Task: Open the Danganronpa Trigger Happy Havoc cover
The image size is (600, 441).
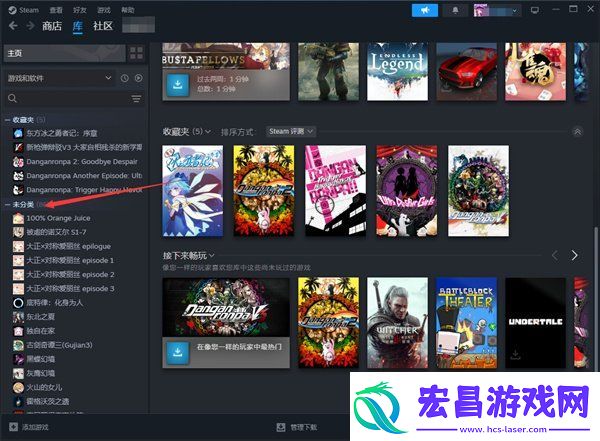Action: click(x=336, y=191)
